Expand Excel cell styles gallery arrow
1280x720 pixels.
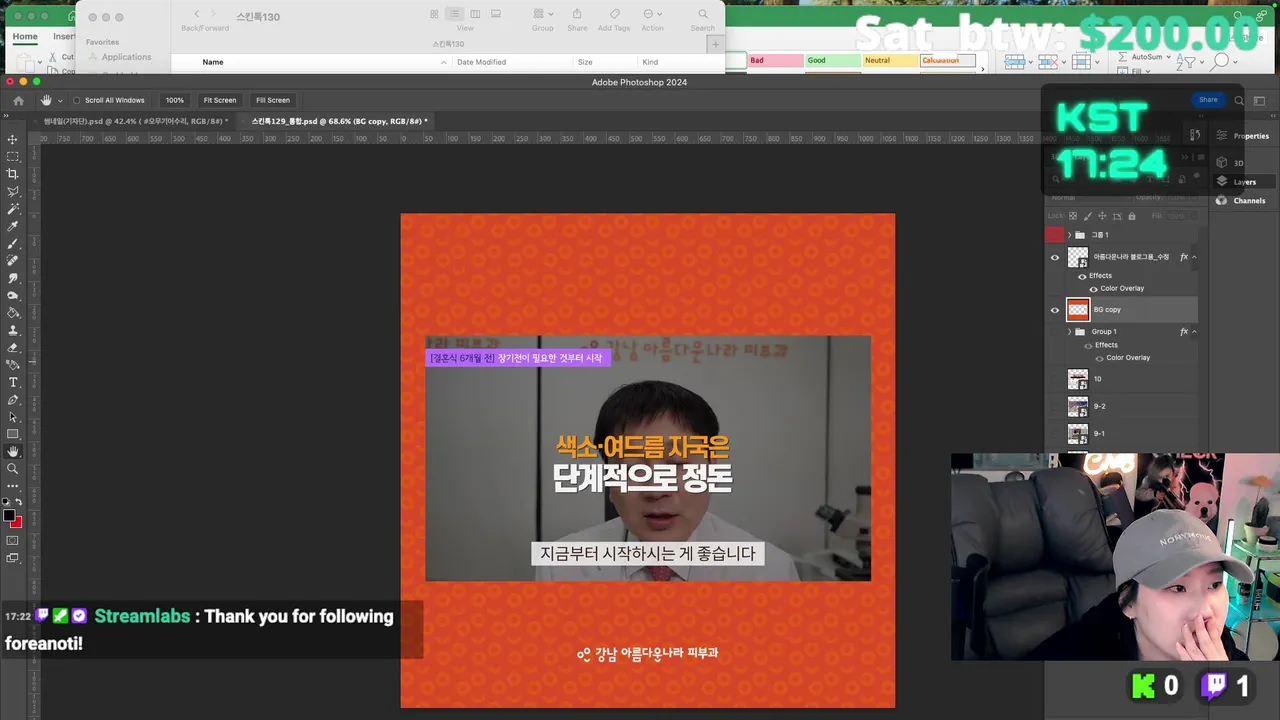point(983,69)
